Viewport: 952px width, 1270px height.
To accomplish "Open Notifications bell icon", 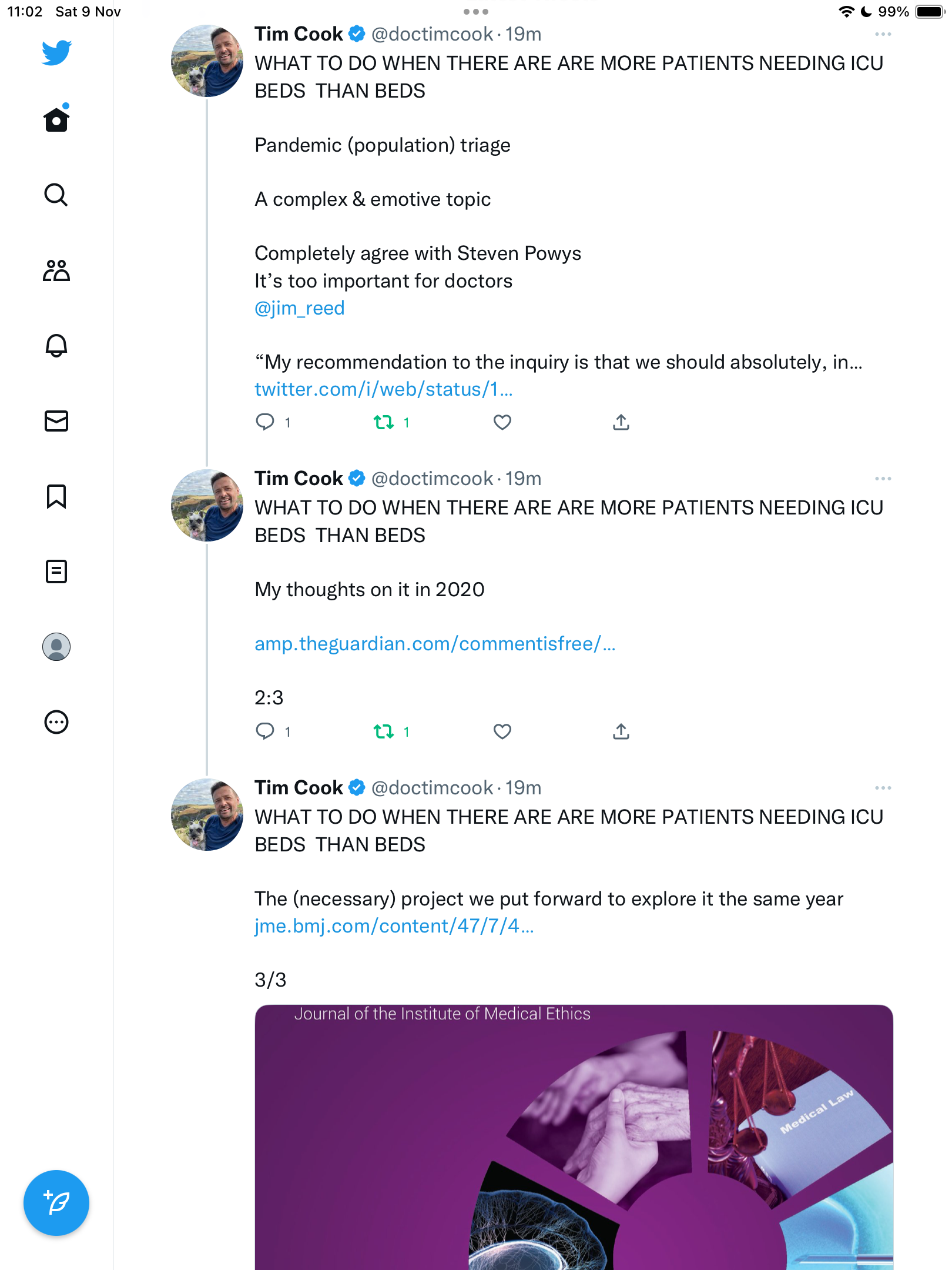I will [56, 346].
